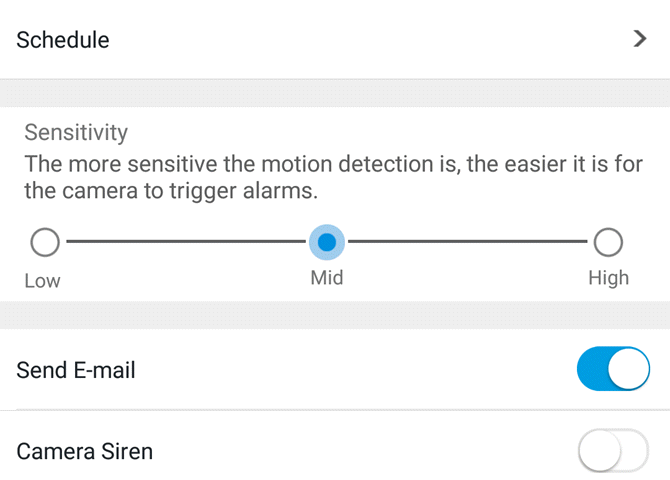Open Schedule with the right chevron arrow
670x480 pixels.
coord(640,40)
